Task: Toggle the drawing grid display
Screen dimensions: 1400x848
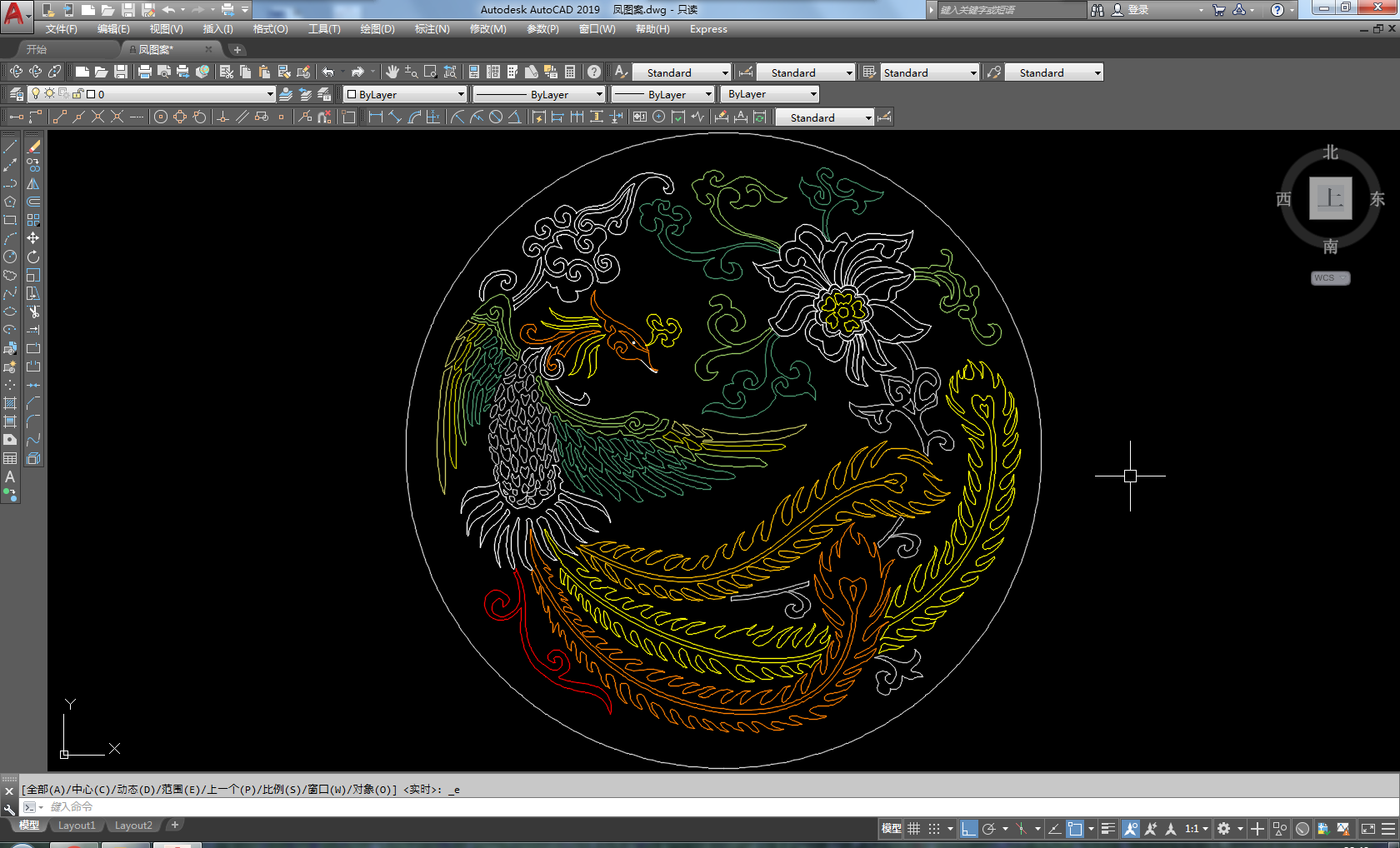Action: [914, 829]
